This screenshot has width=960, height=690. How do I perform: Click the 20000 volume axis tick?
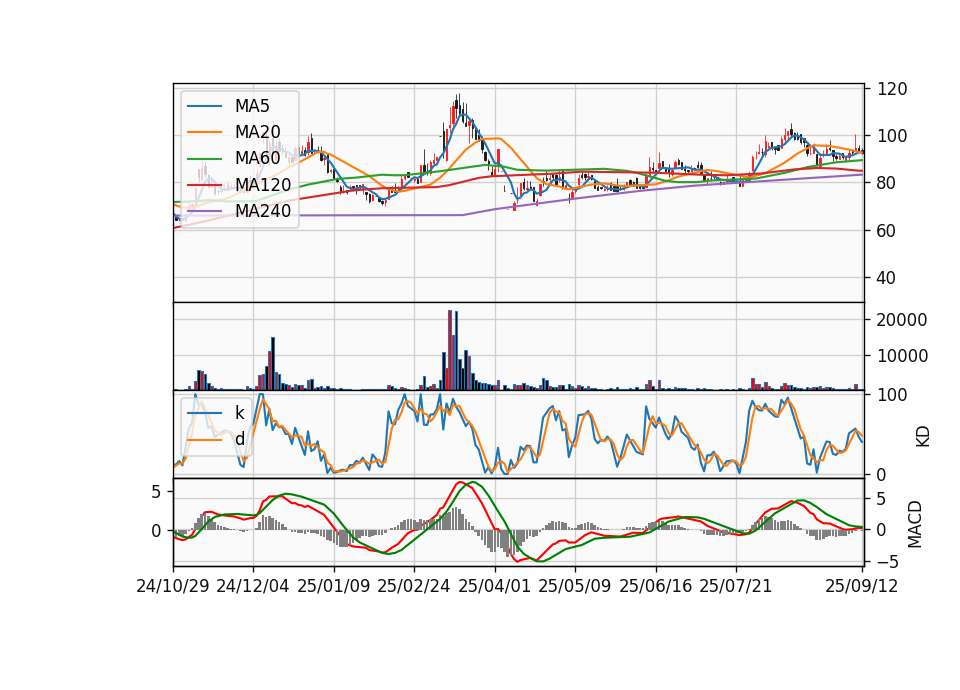[x=902, y=320]
